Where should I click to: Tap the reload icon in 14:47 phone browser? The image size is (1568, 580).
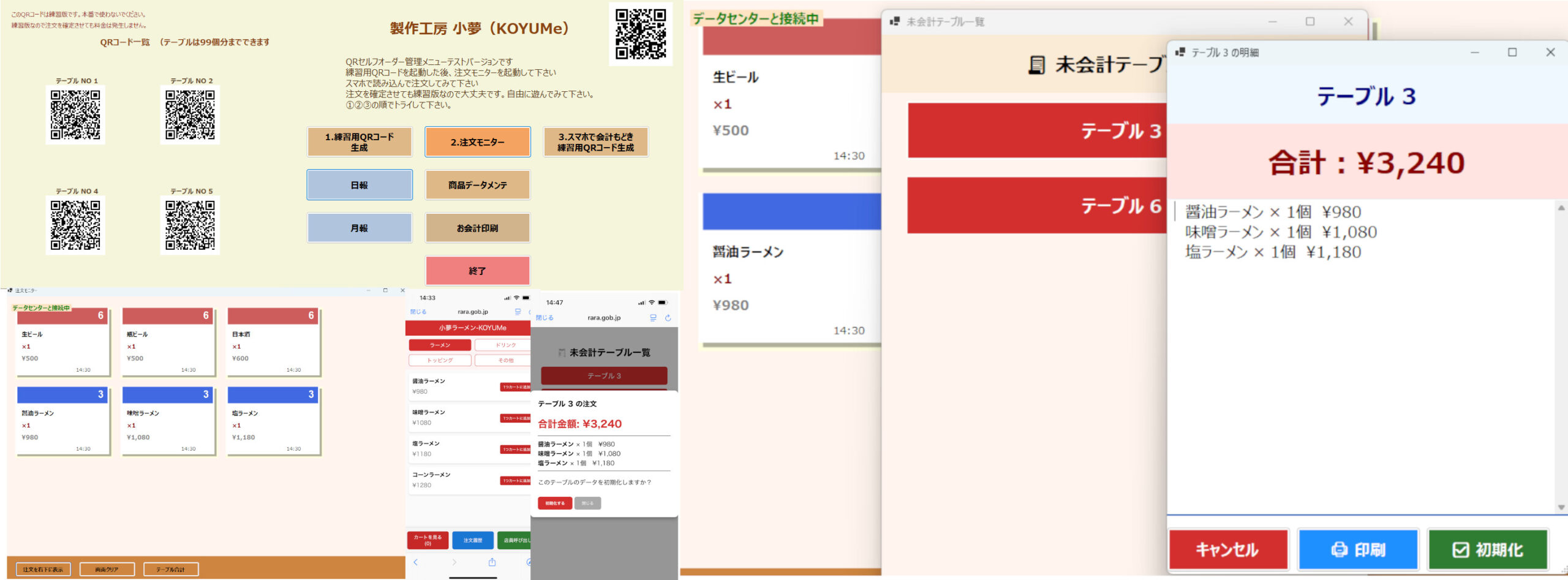pos(668,318)
